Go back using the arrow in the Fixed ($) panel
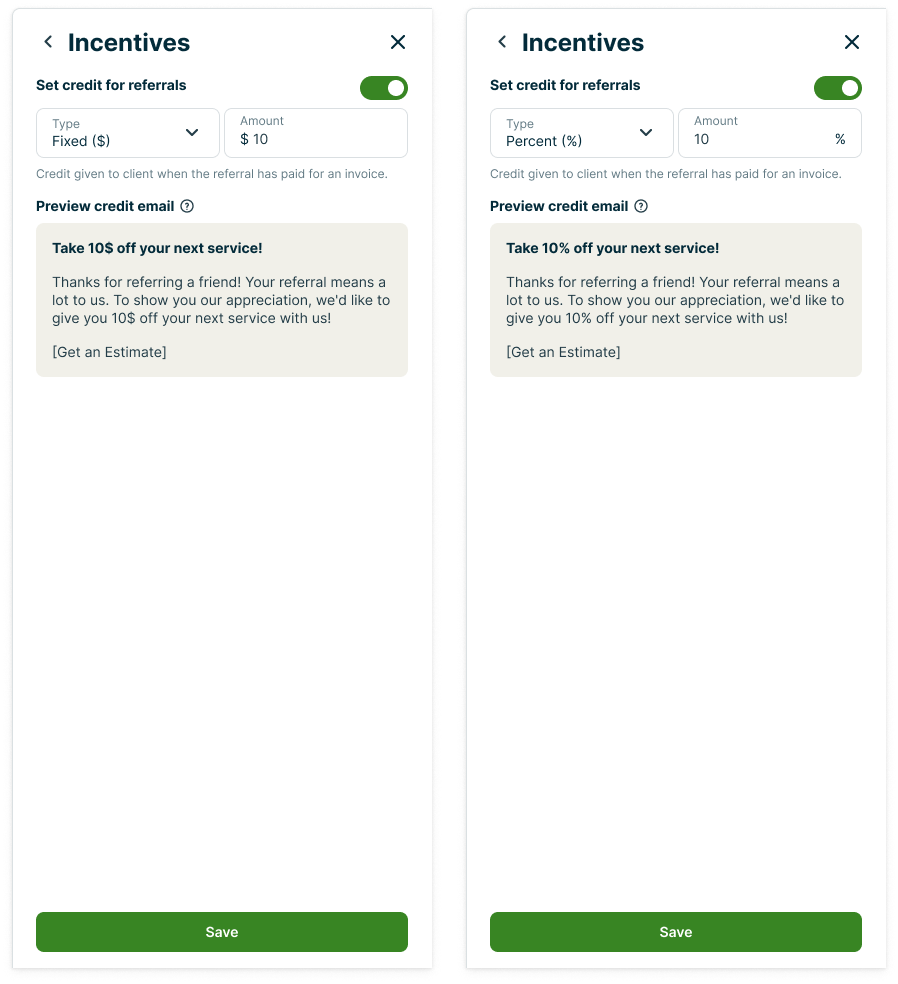 (48, 42)
